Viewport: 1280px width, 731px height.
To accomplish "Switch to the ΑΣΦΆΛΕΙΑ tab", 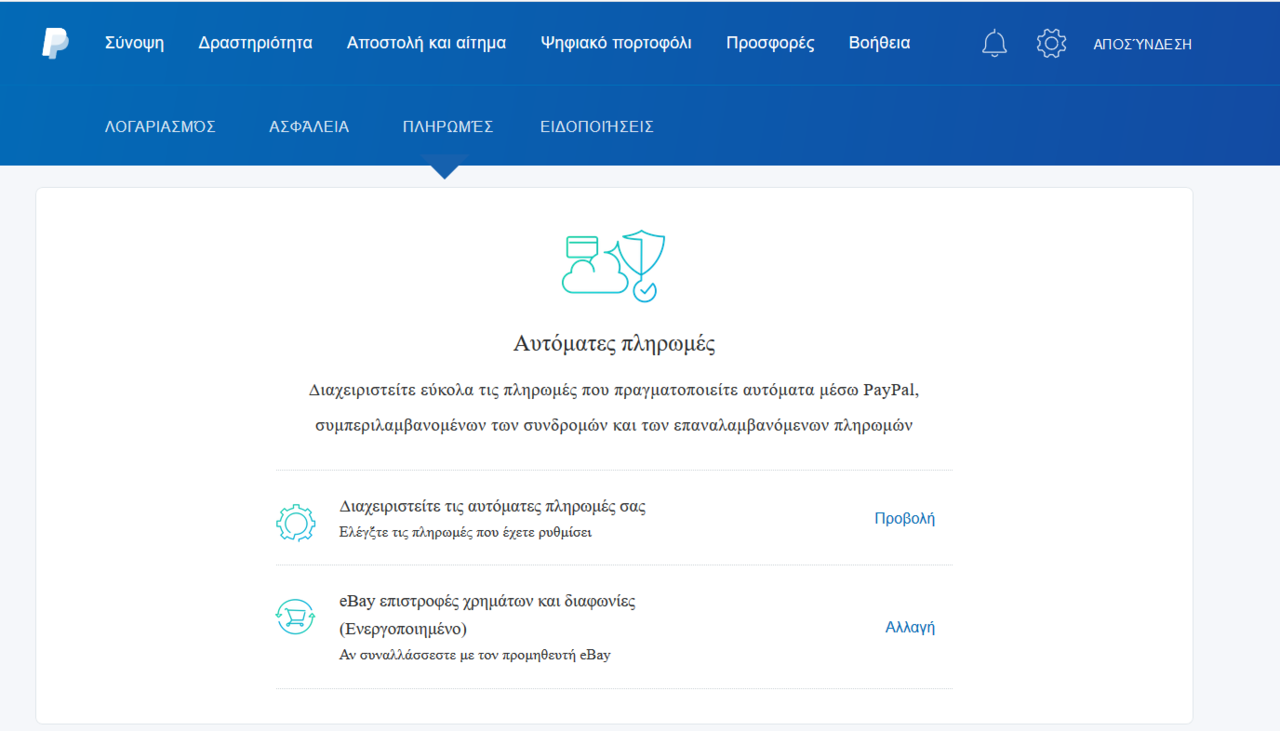I will (309, 127).
